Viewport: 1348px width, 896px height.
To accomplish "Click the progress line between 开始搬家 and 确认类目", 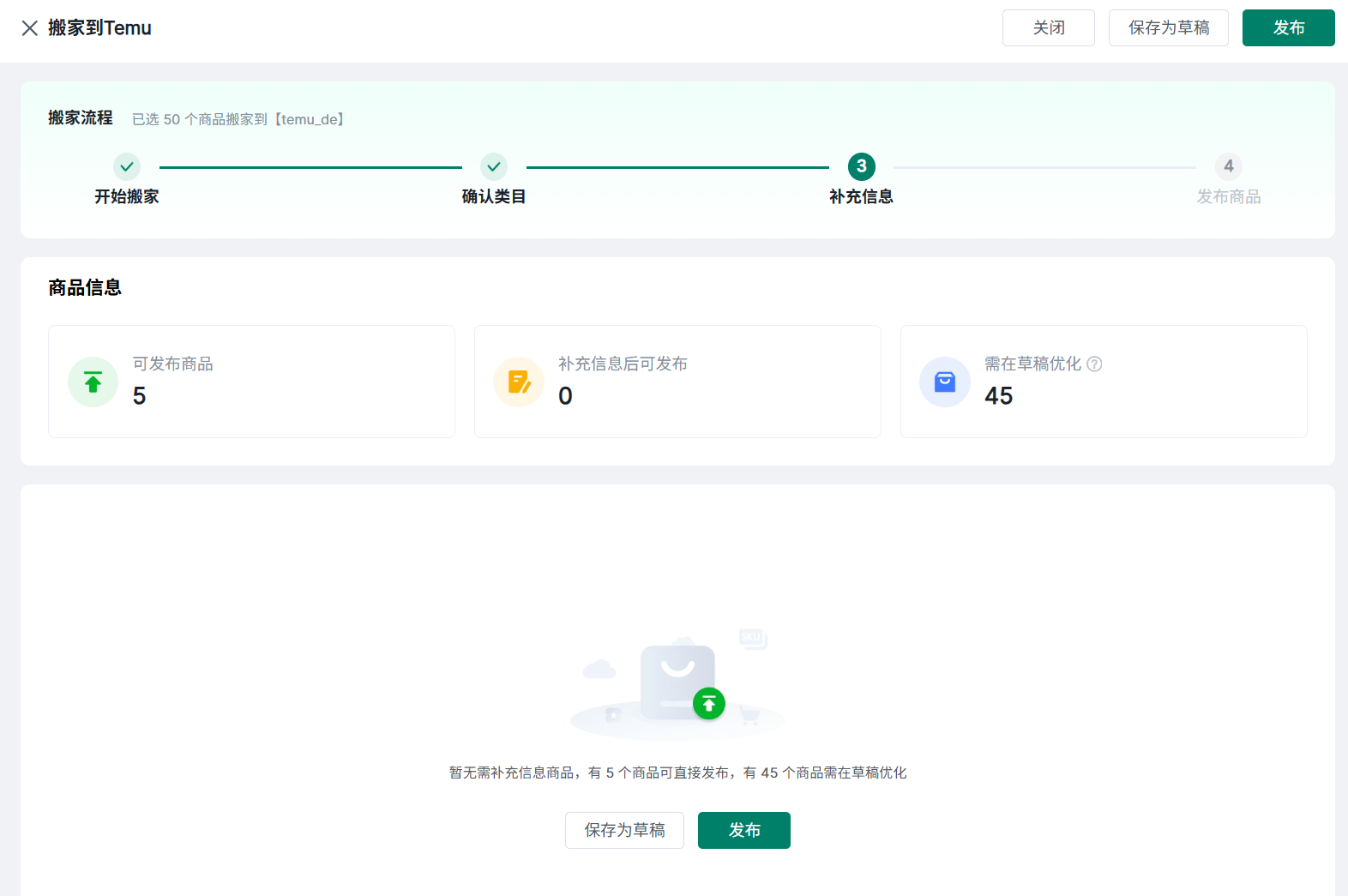I will click(x=310, y=167).
